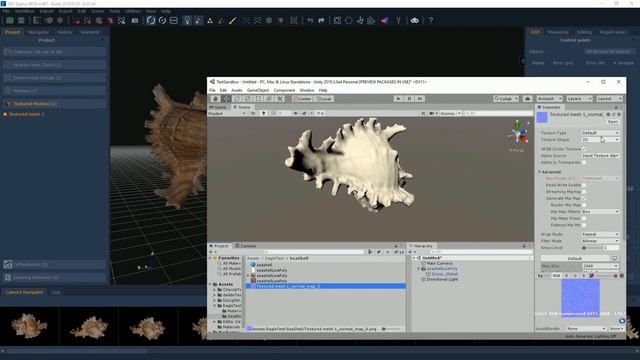Select Textured mesh 1 in 3DF Zephyr

coord(26,114)
